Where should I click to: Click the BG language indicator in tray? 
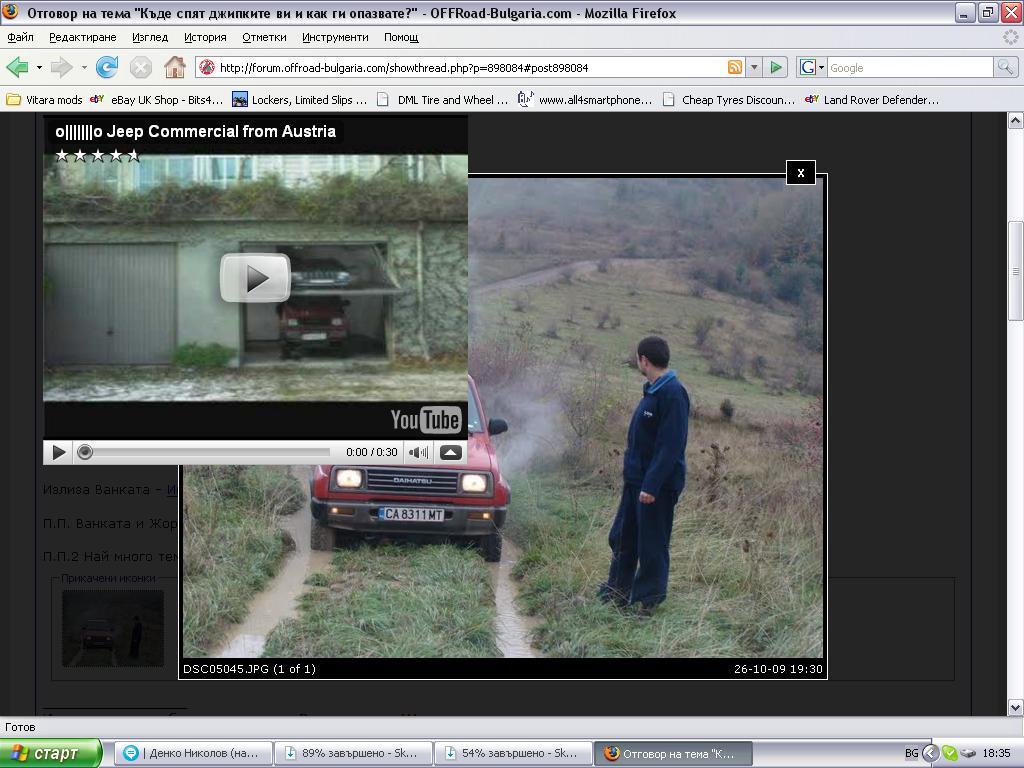[x=911, y=754]
